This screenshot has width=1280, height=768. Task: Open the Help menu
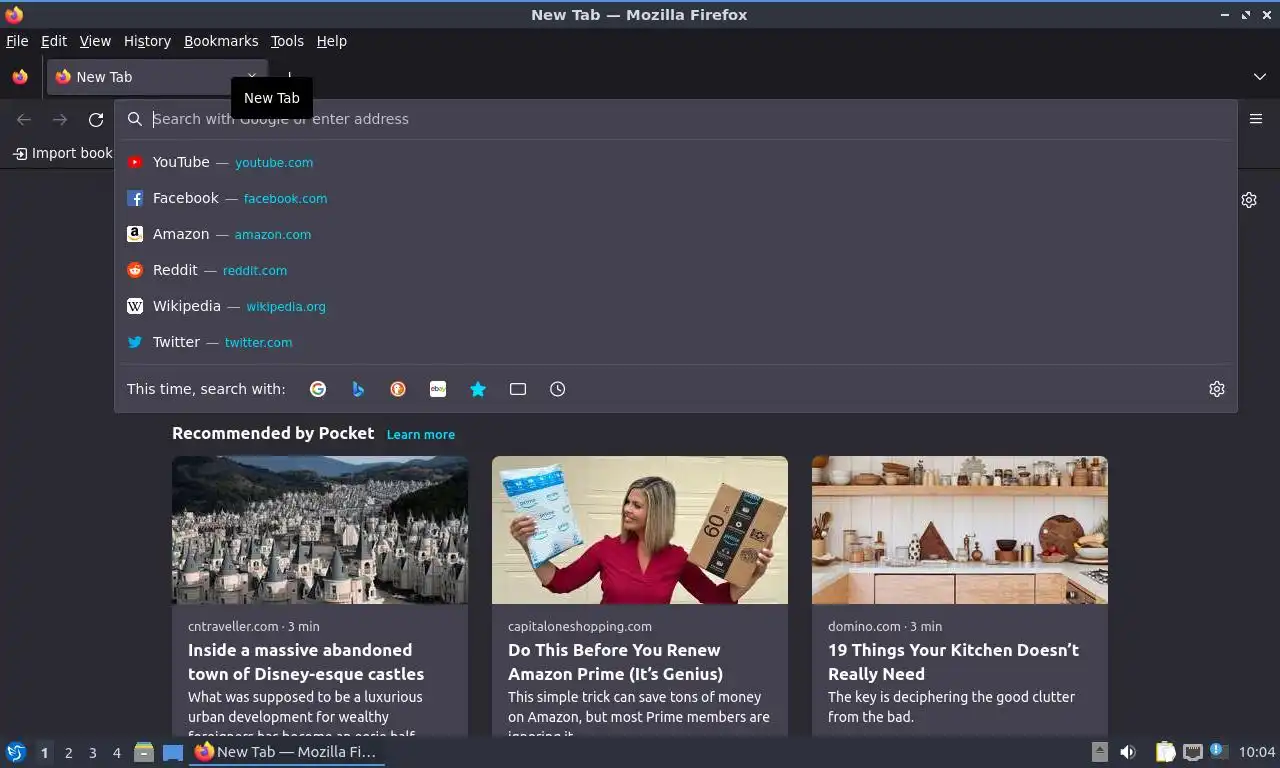pos(331,41)
